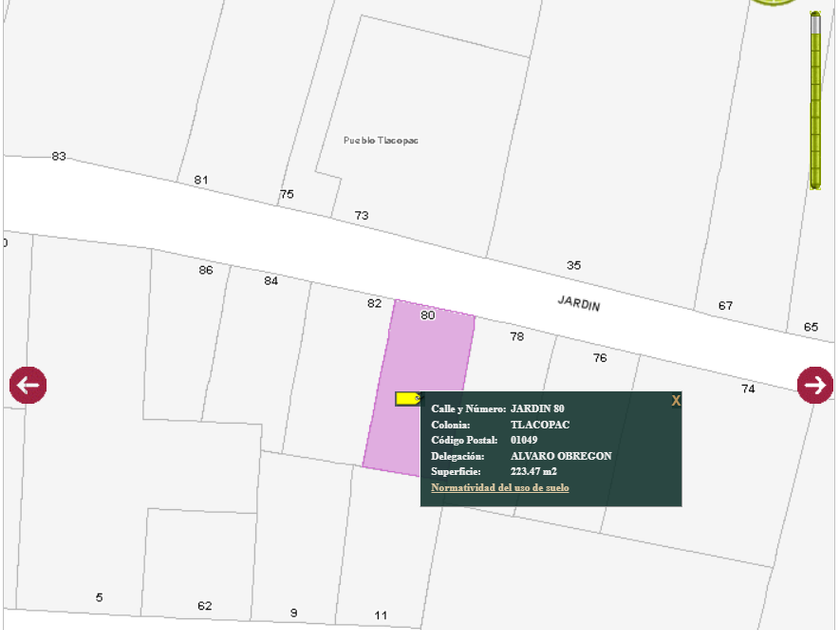Open Normatividad del uso de suelo link
The image size is (840, 630).
[x=500, y=488]
